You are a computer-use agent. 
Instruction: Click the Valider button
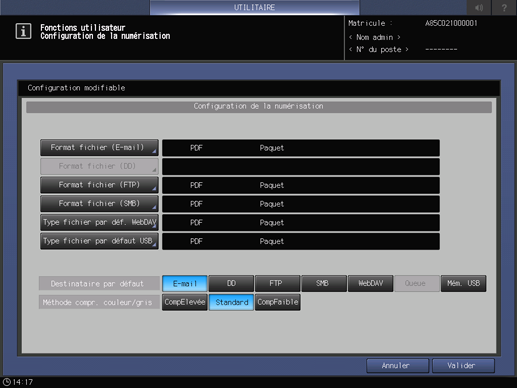point(463,366)
